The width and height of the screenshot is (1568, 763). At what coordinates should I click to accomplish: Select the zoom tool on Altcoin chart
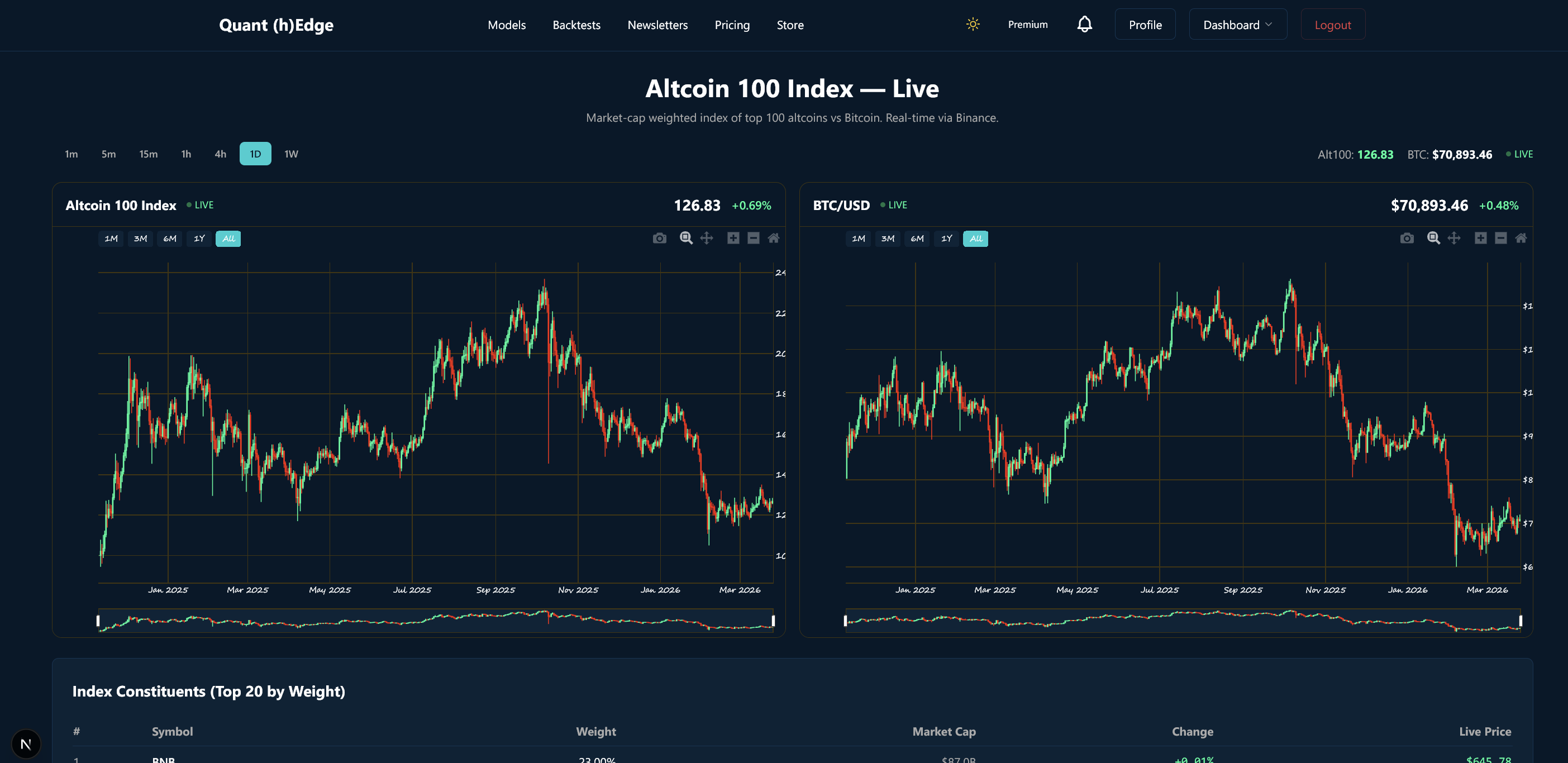[x=686, y=238]
